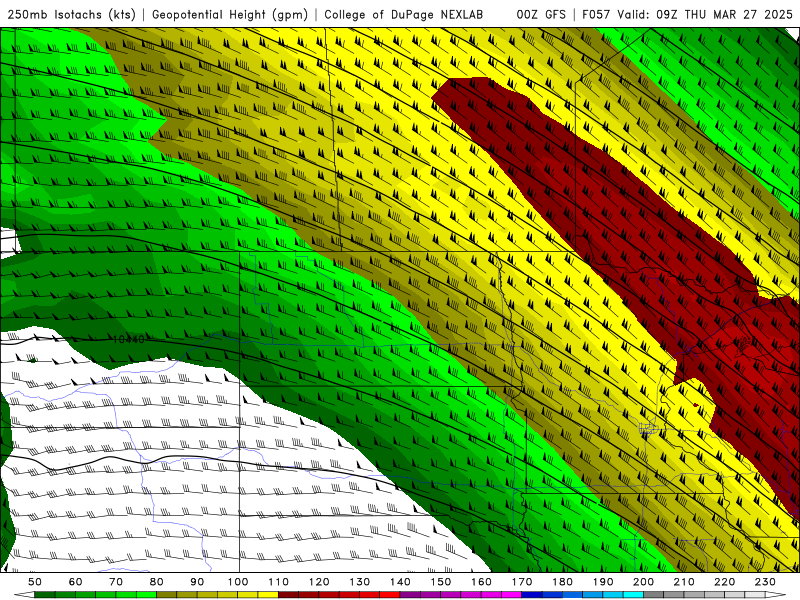Screen dimensions: 800x600
Task: Click the '90' color scale label
Action: point(197,582)
